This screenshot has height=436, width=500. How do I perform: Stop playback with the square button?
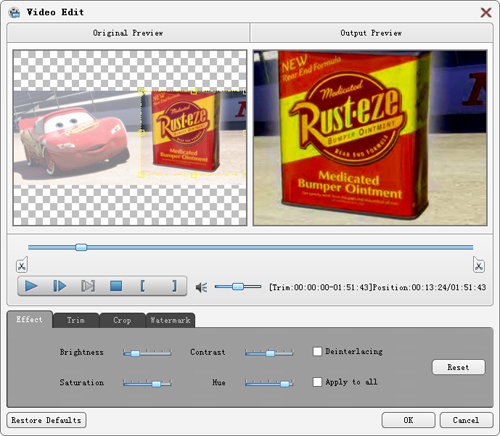pyautogui.click(x=116, y=286)
